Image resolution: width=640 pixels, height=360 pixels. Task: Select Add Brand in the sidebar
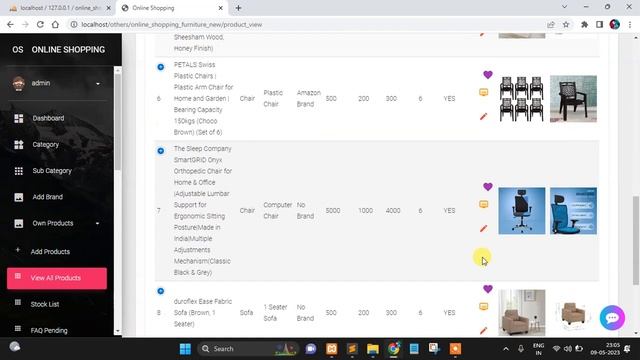coord(48,197)
